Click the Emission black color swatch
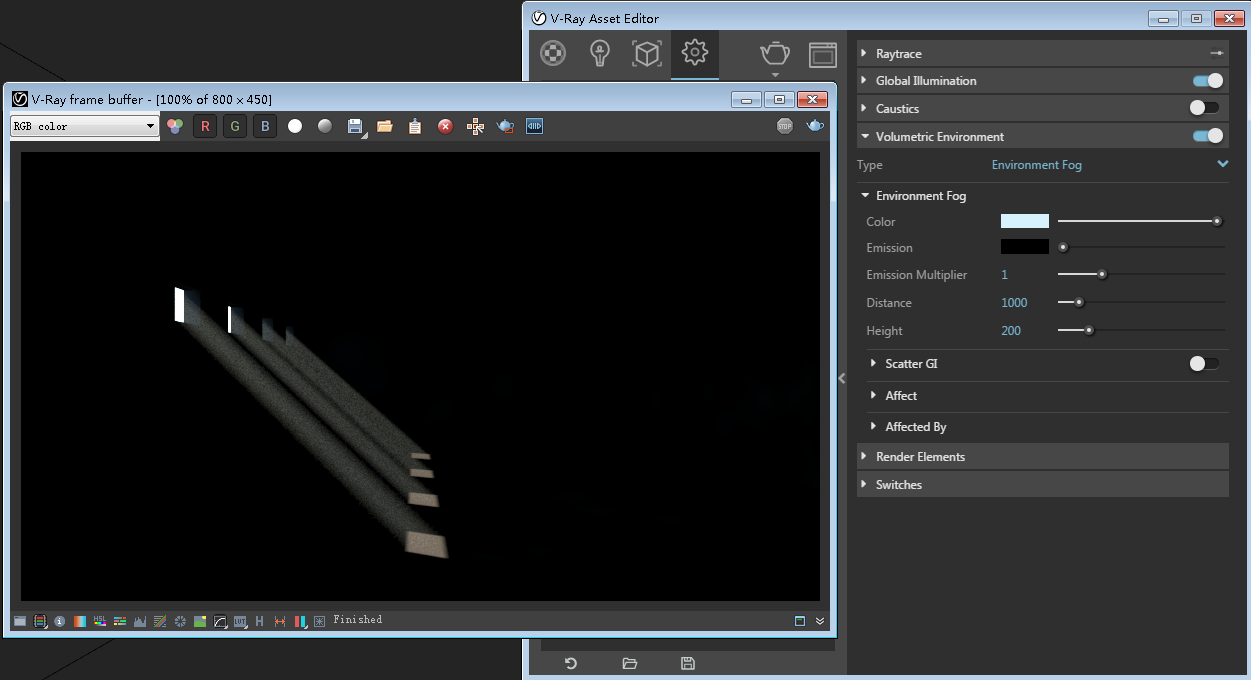The image size is (1251, 680). 1024,247
